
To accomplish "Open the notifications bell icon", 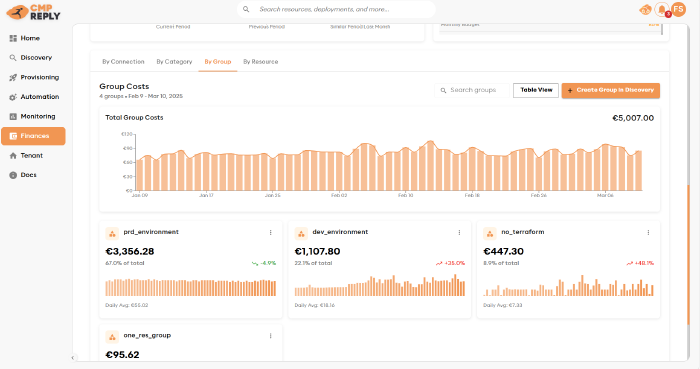I will 662,9.
